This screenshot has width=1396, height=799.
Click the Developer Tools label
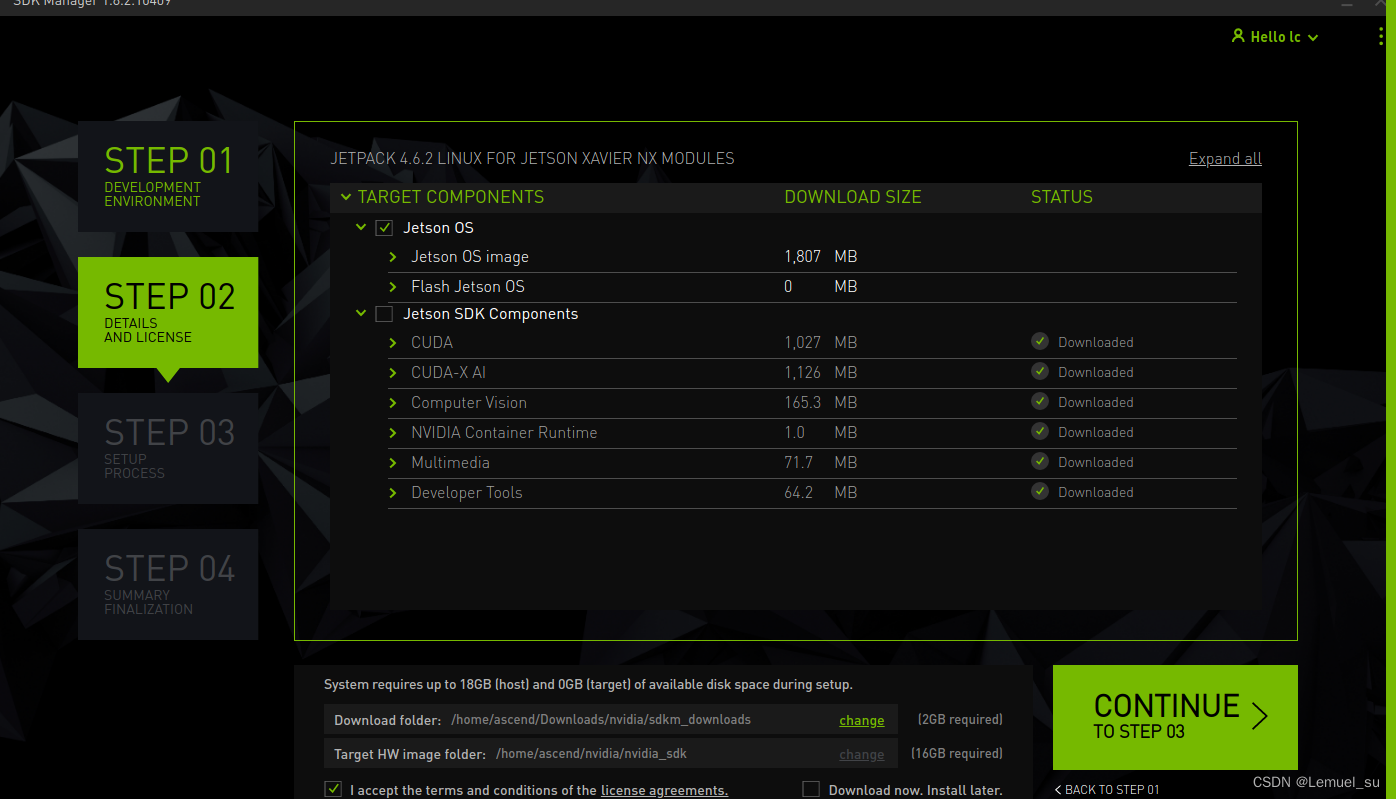coord(467,493)
